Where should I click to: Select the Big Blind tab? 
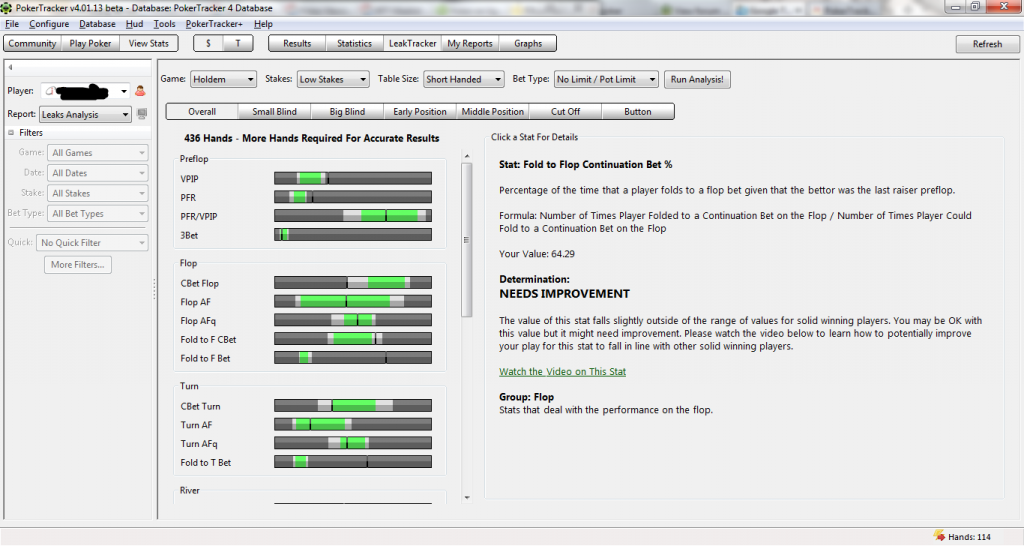[347, 112]
